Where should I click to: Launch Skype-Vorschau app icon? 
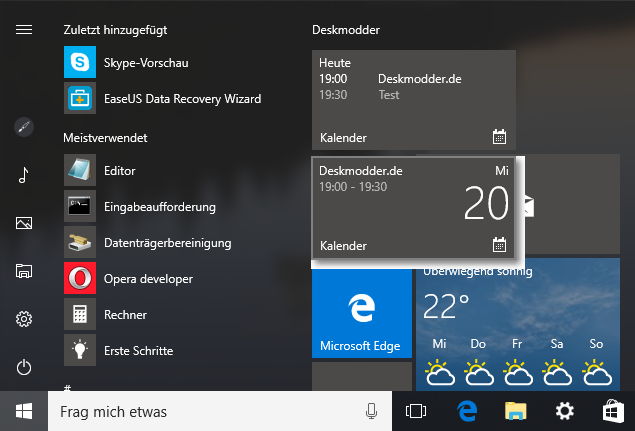[x=80, y=62]
